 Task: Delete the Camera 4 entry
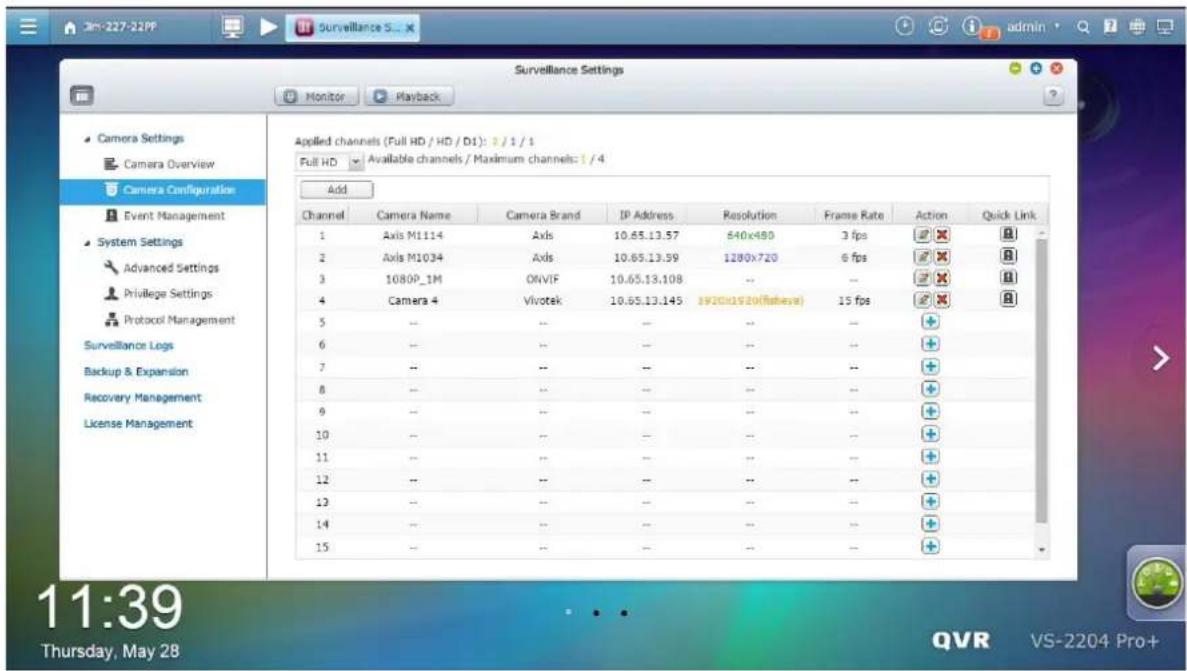(x=941, y=300)
